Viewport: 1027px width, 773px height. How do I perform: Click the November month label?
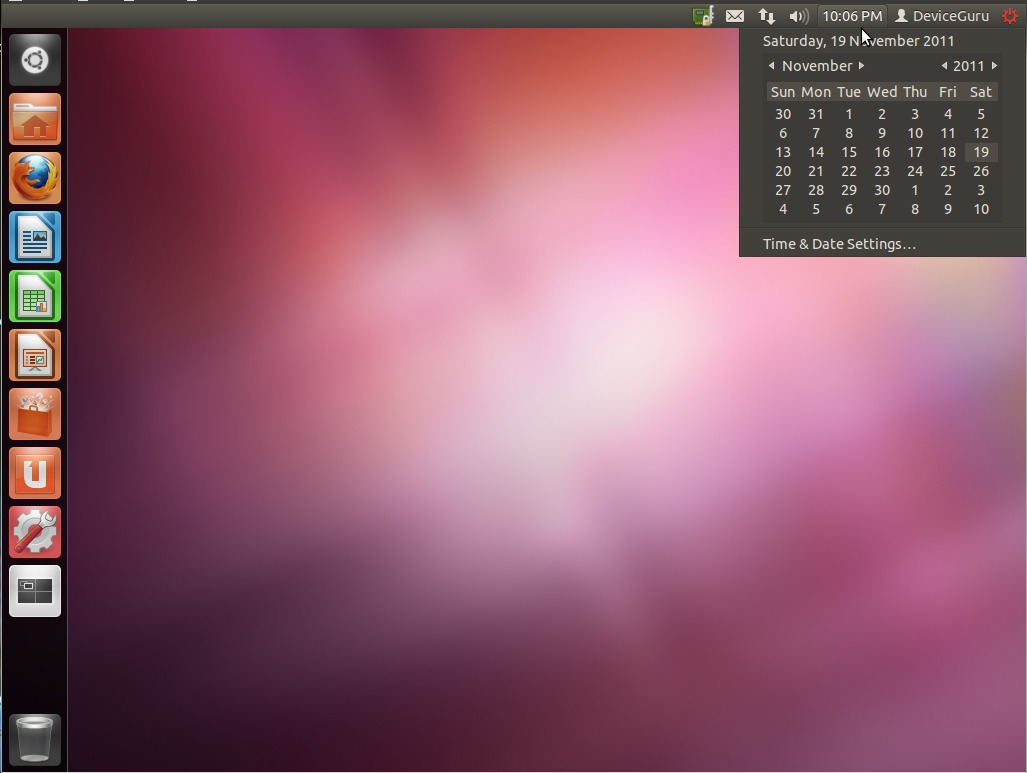coord(817,66)
